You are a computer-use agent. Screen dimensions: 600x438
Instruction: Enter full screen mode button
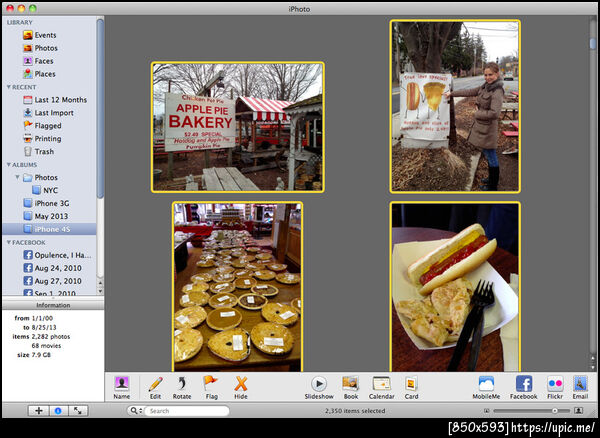point(78,411)
